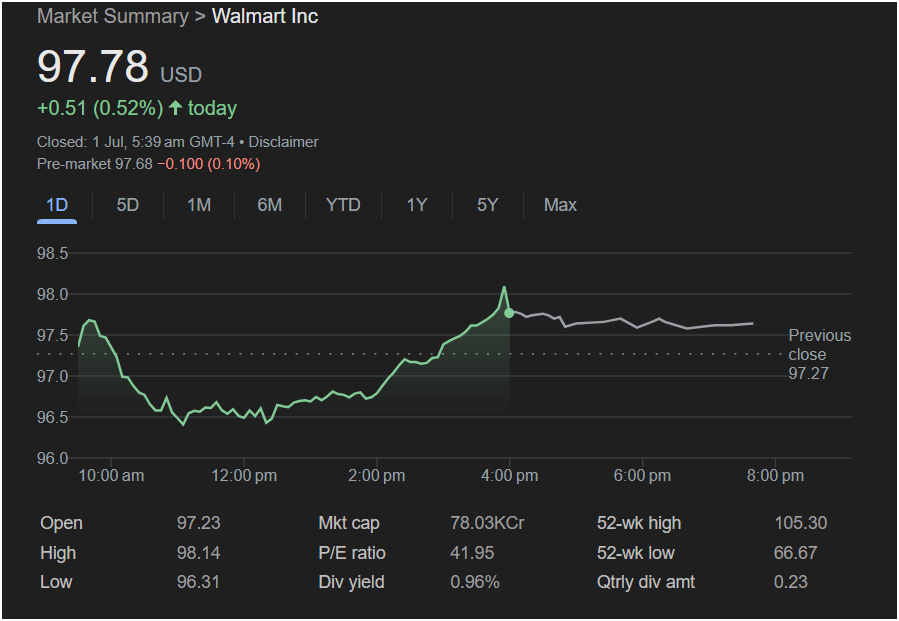
Task: Click the 10:00 am axis label
Action: (x=111, y=475)
